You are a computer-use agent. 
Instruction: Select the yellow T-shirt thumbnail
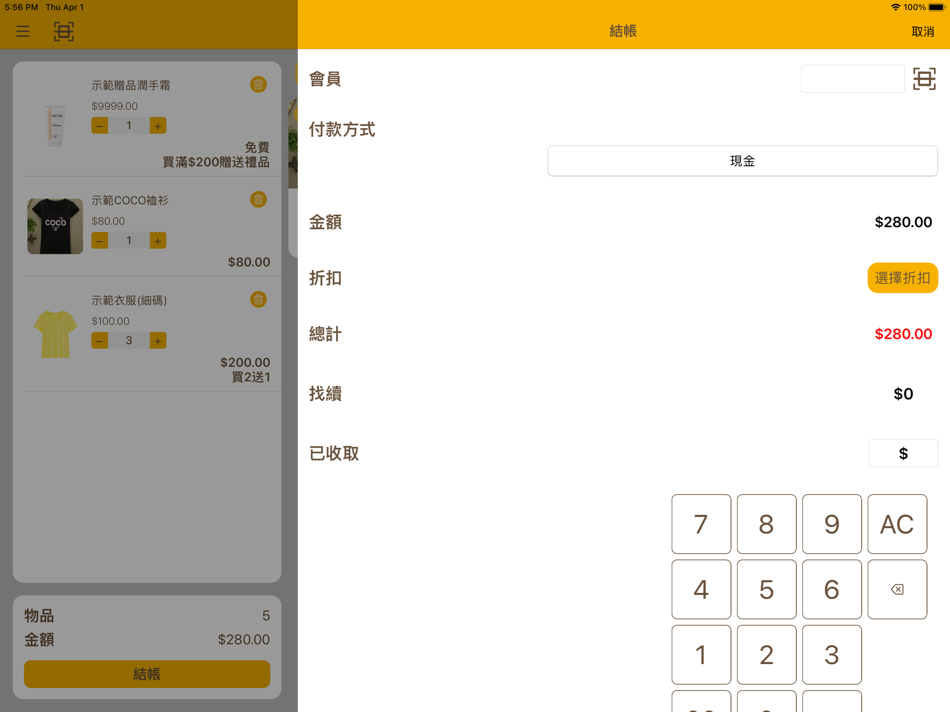55,334
